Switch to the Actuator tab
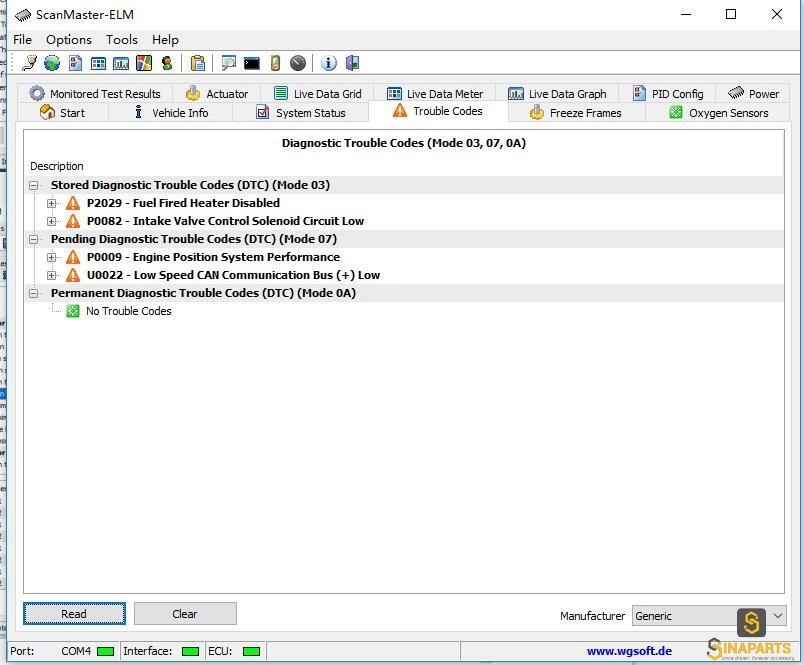Screen dimensions: 804x665 point(217,94)
